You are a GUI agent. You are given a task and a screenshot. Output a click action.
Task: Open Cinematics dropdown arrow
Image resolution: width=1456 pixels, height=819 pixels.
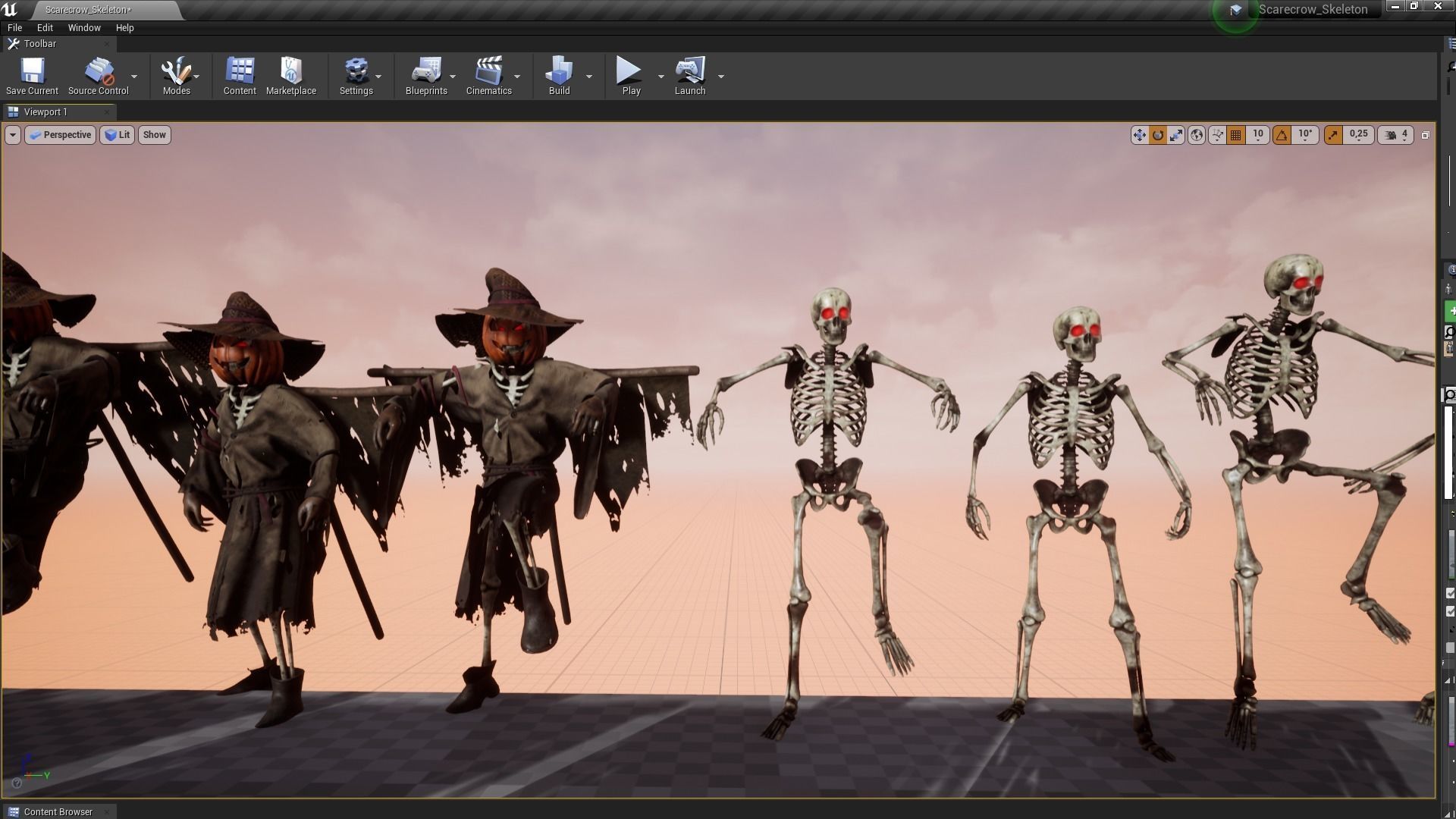517,77
